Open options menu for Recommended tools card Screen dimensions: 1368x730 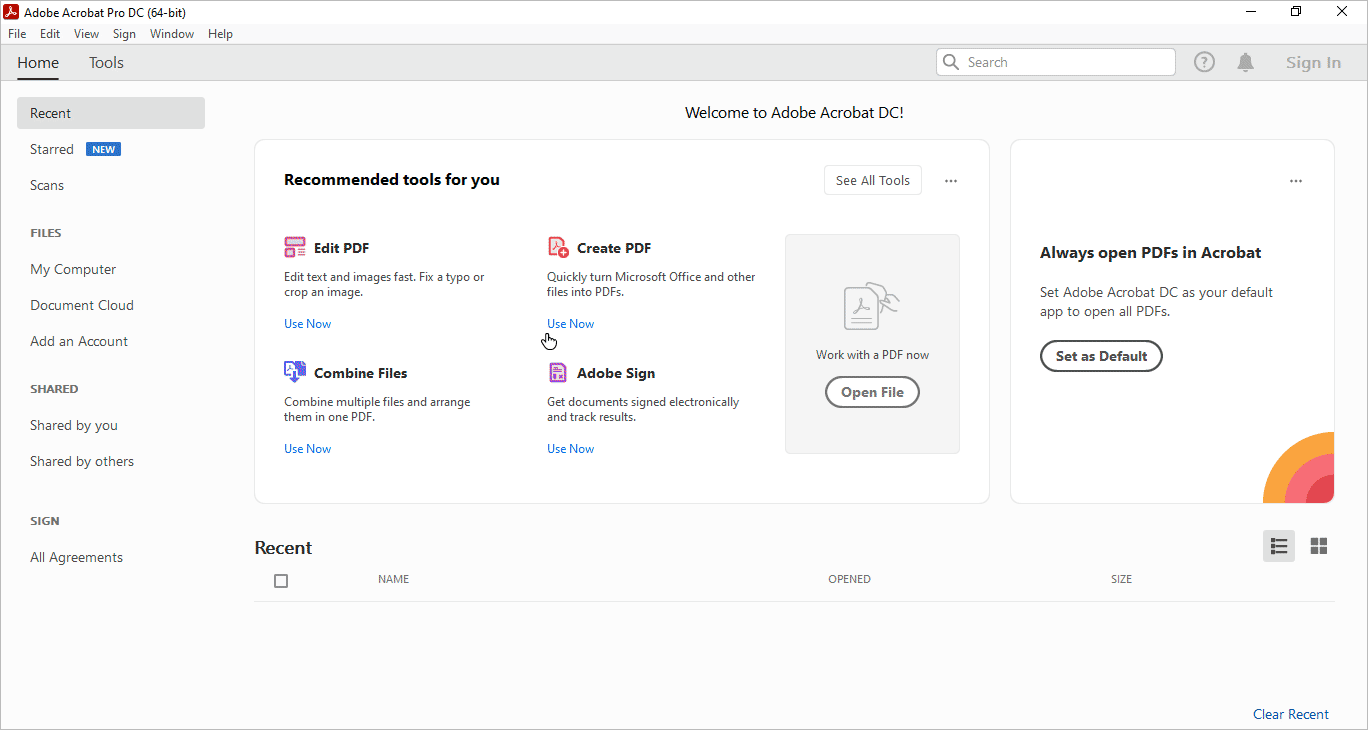pyautogui.click(x=951, y=181)
